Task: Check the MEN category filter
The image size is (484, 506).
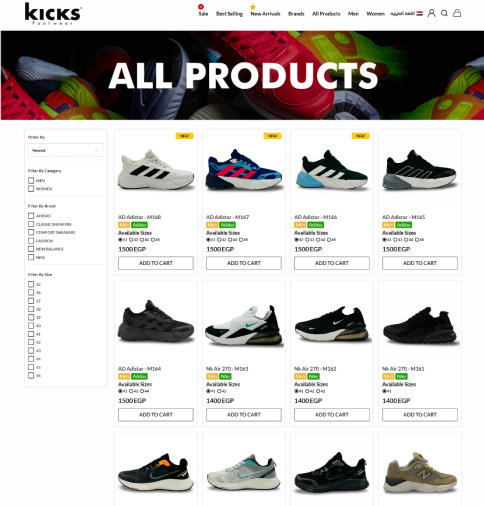Action: [x=31, y=180]
